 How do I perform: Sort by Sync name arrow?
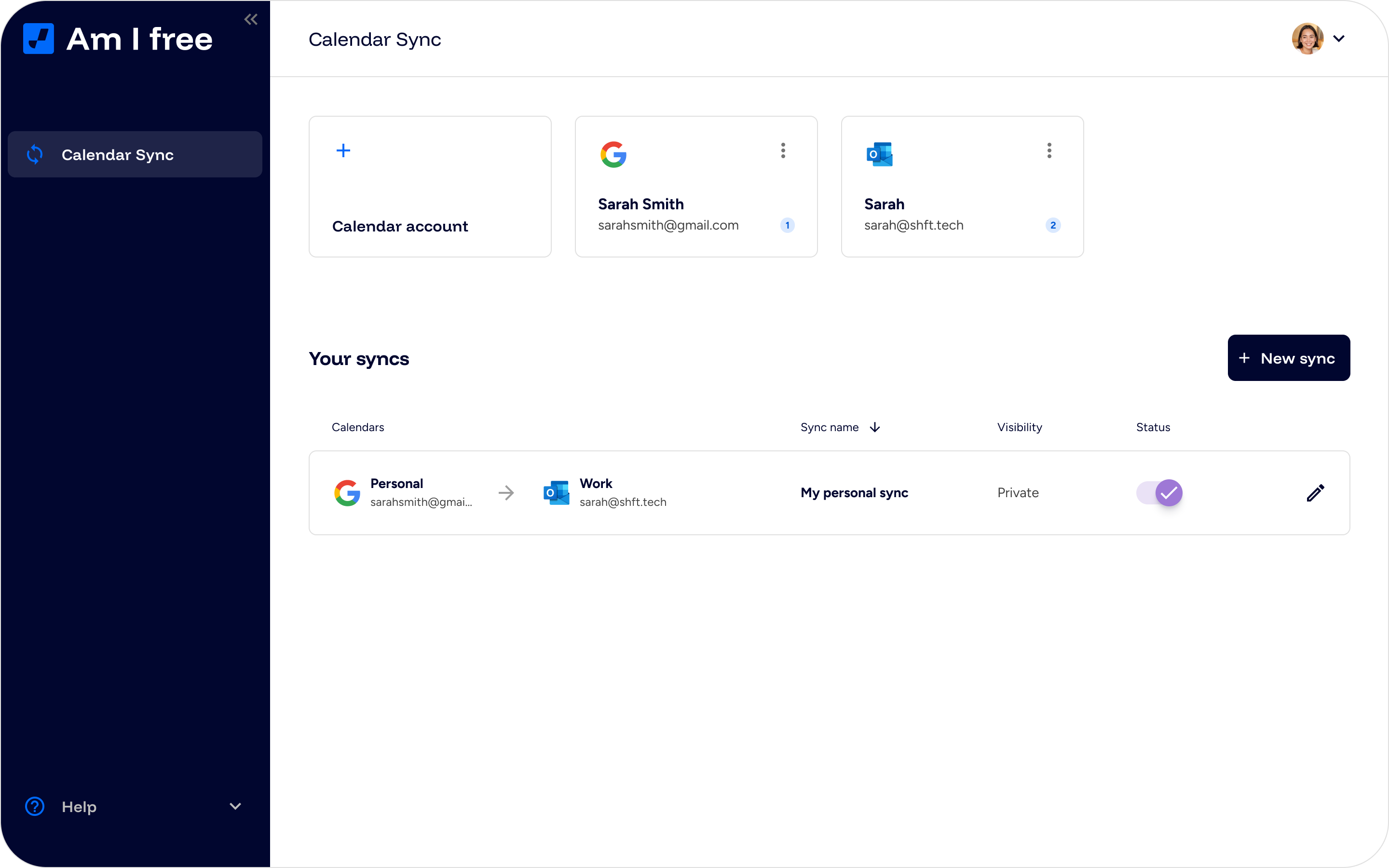875,427
